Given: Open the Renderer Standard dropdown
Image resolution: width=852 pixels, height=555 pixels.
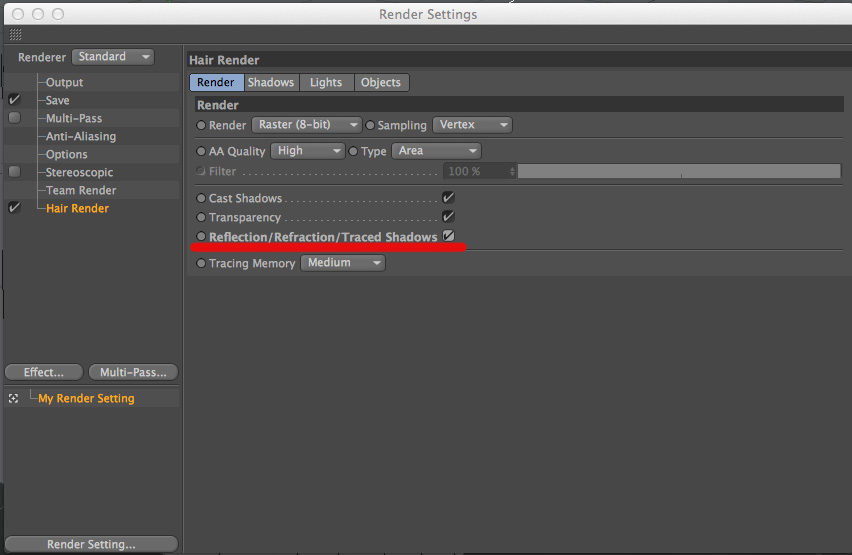Looking at the screenshot, I should coord(112,57).
